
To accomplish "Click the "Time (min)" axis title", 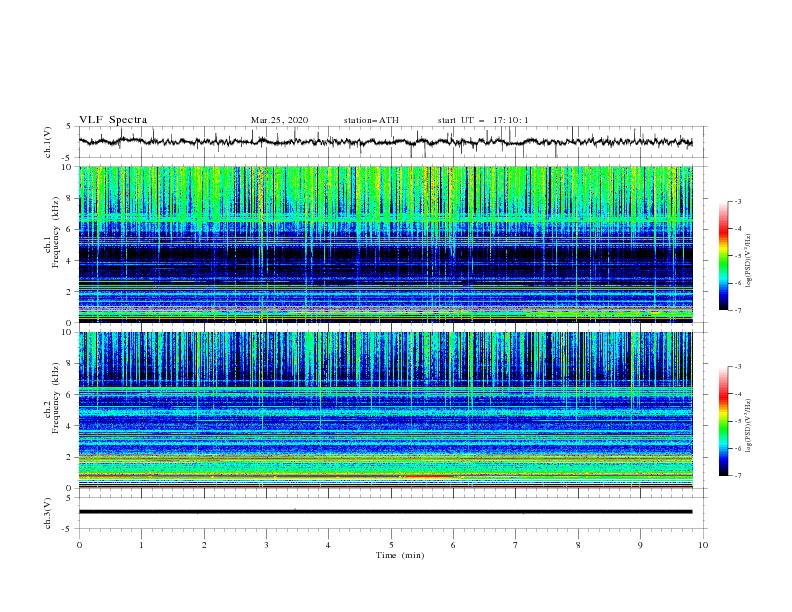I will tap(400, 555).
